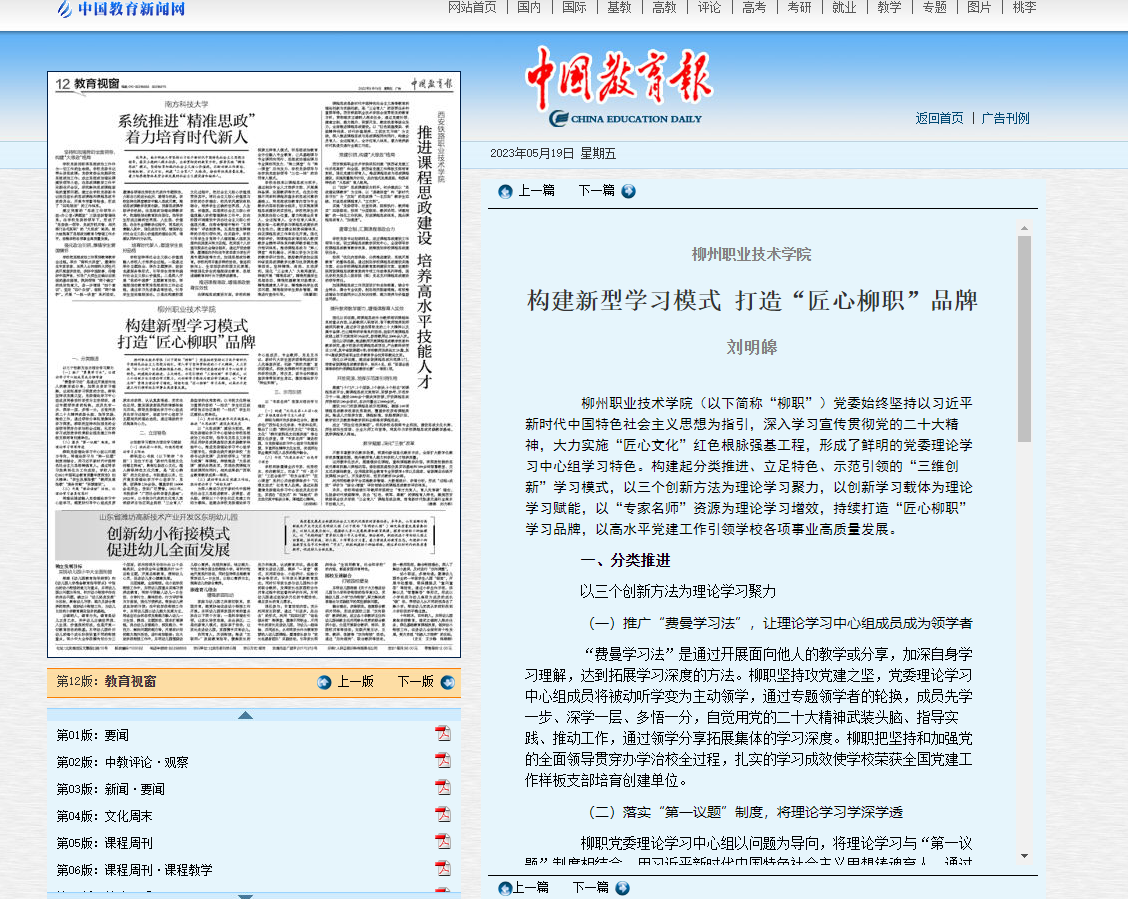Click the previous edition (上一版) arrow icon

[324, 682]
